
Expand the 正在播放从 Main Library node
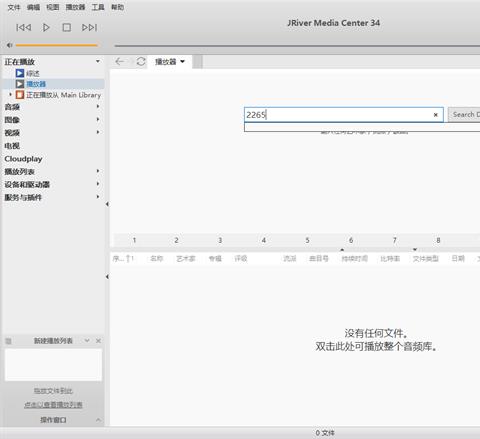tap(10, 95)
